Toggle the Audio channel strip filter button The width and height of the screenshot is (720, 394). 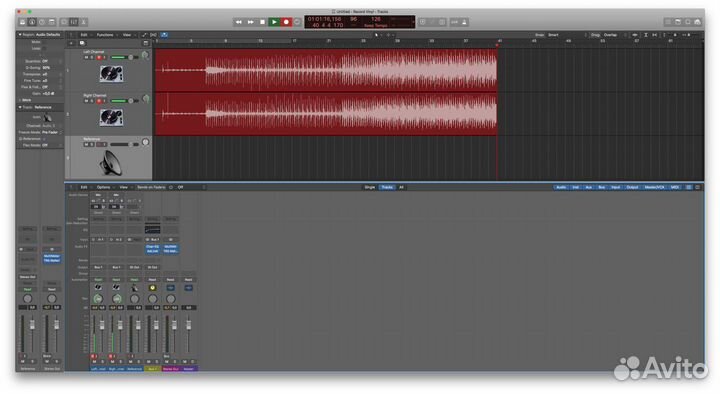pos(561,187)
